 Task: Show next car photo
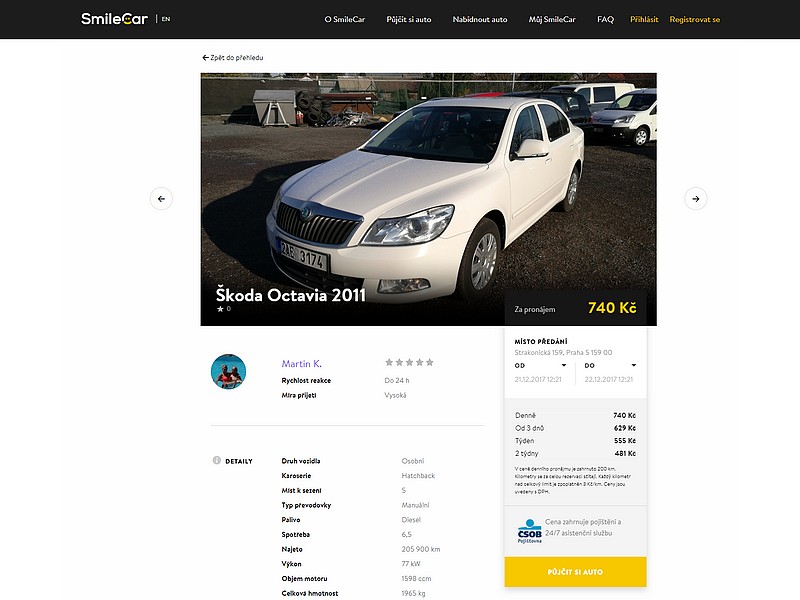[695, 198]
